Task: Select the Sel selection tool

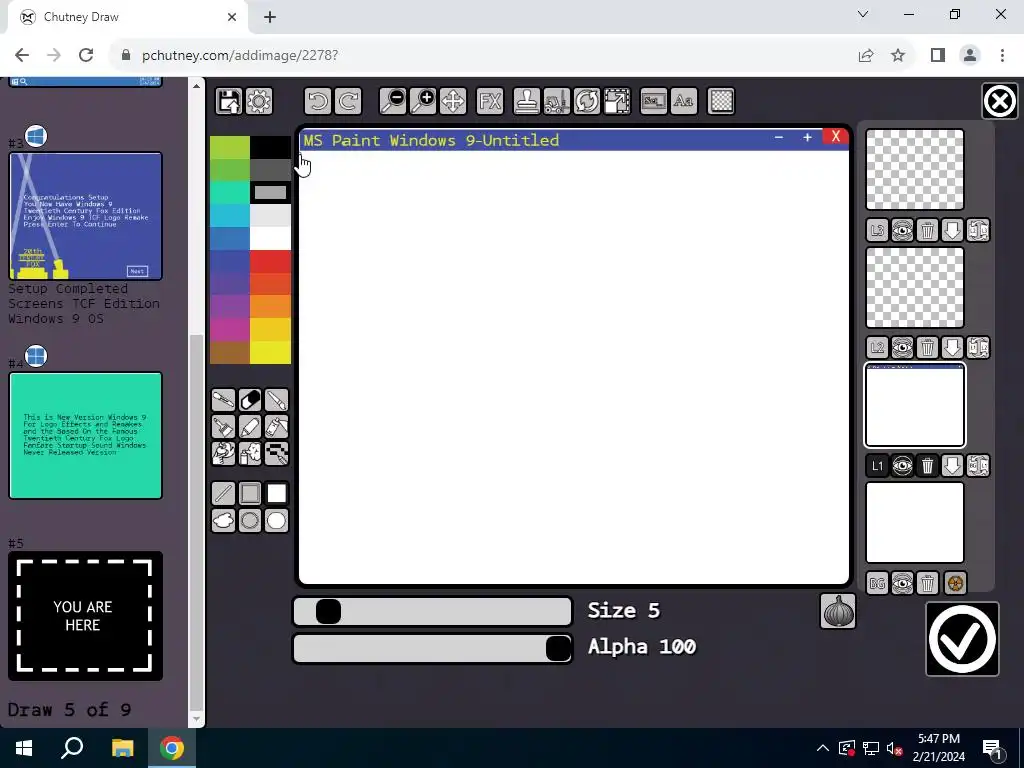Action: (x=654, y=101)
